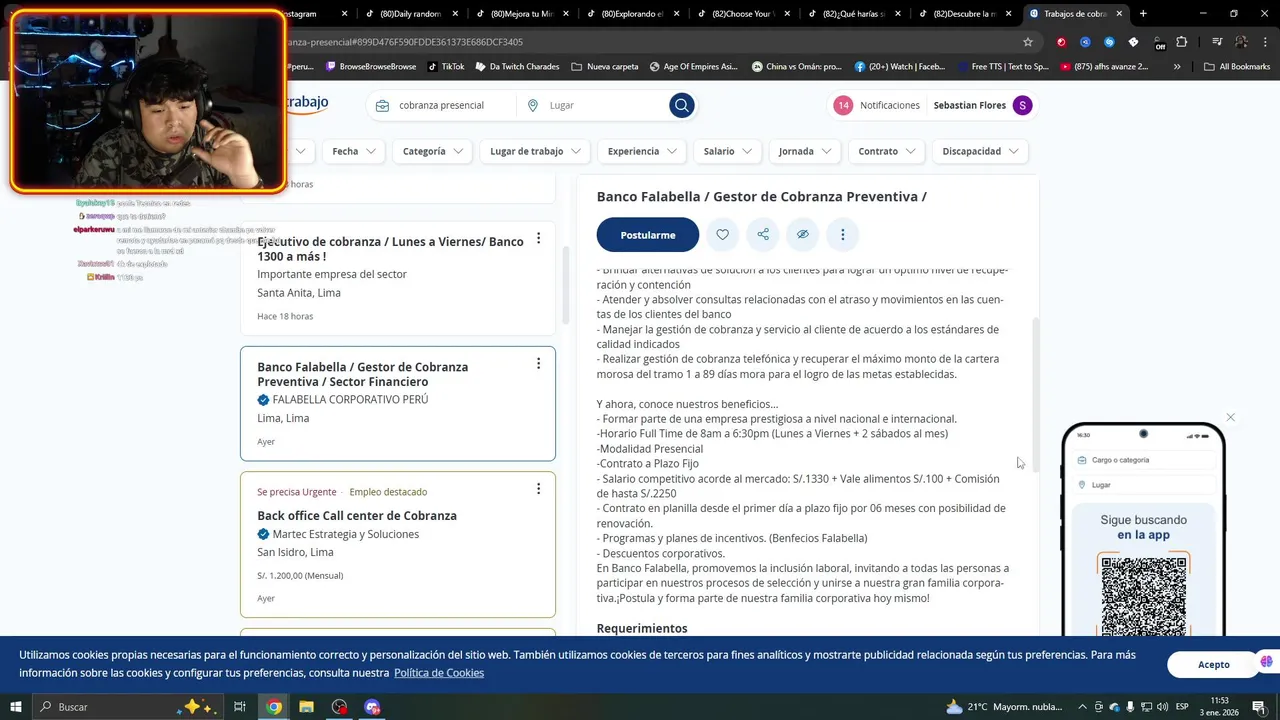Screen dimensions: 1280x720
Task: Expand the Contrato filter dropdown
Action: (887, 151)
